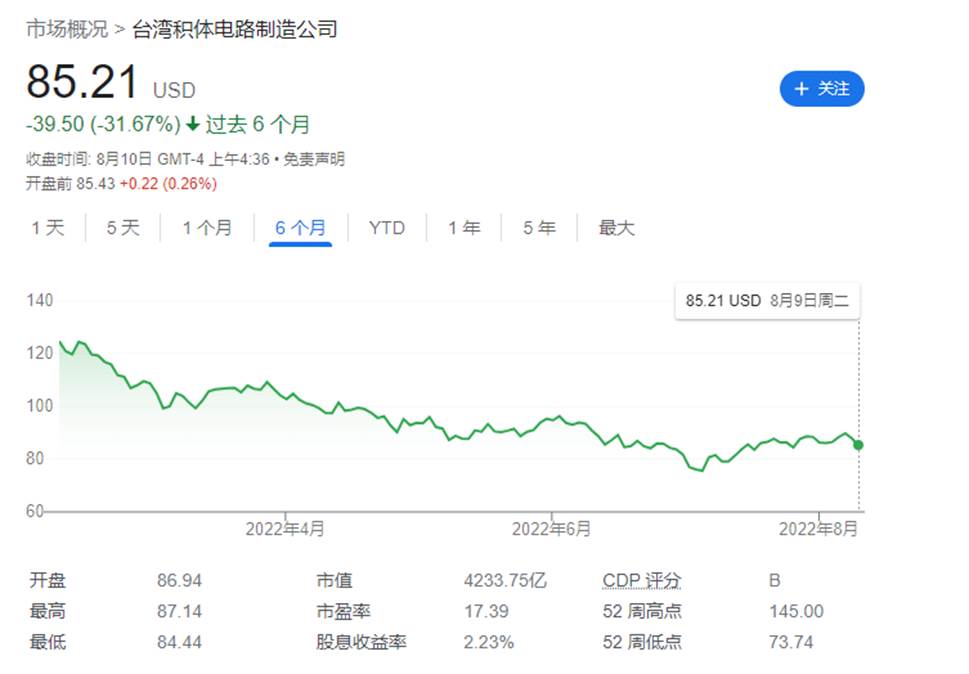Click the 85.21 USD chart tooltip
Viewport: 969px width, 674px height.
pos(767,301)
